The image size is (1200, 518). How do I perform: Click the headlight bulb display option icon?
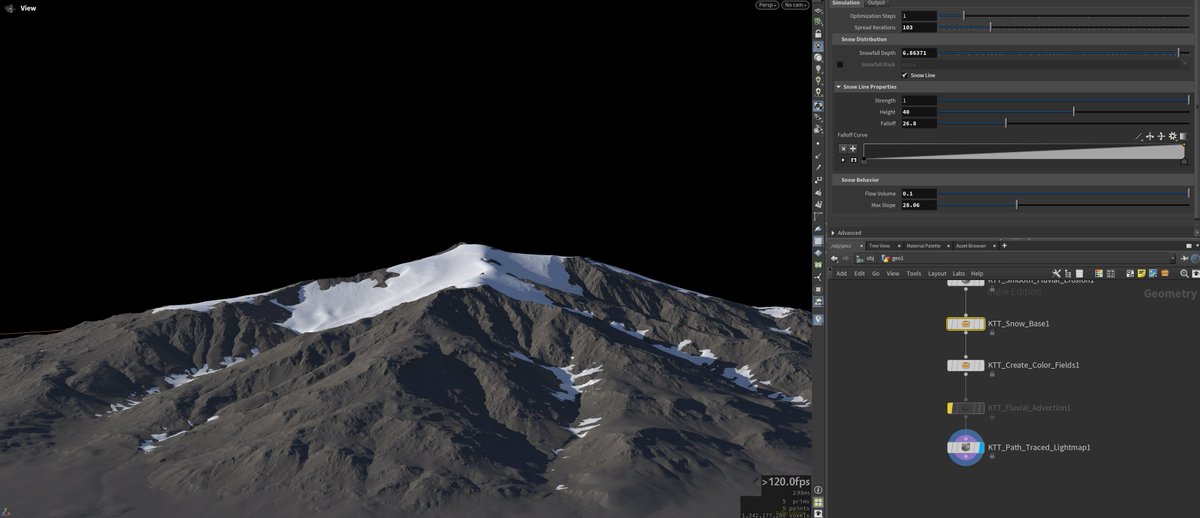click(818, 68)
